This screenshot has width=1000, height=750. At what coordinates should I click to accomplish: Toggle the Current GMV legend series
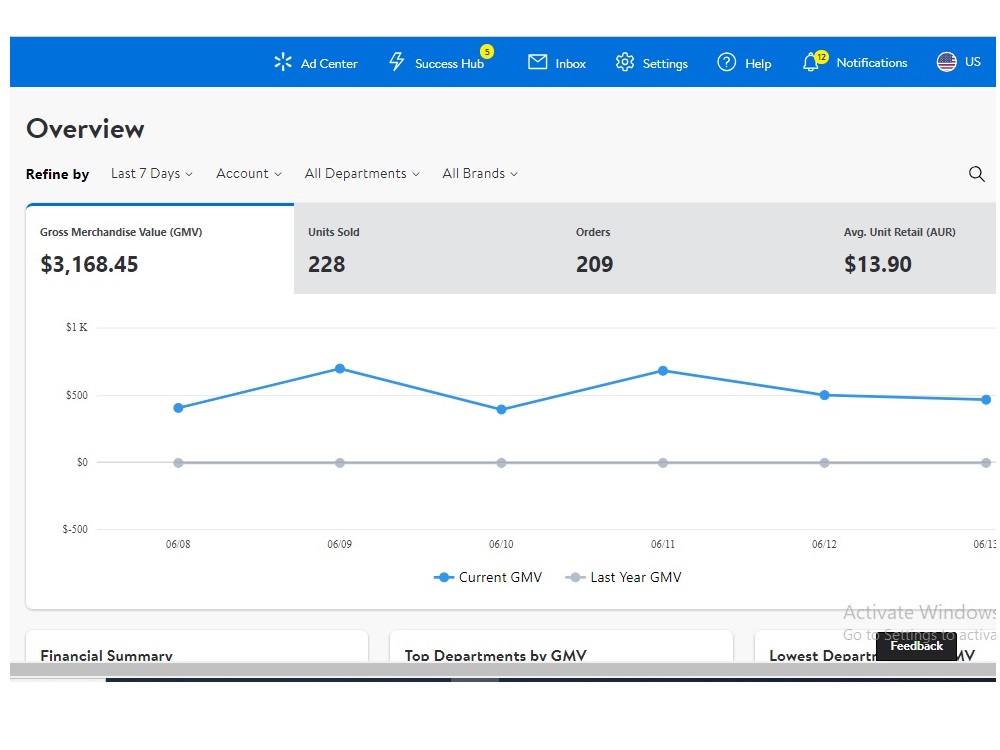pos(488,577)
